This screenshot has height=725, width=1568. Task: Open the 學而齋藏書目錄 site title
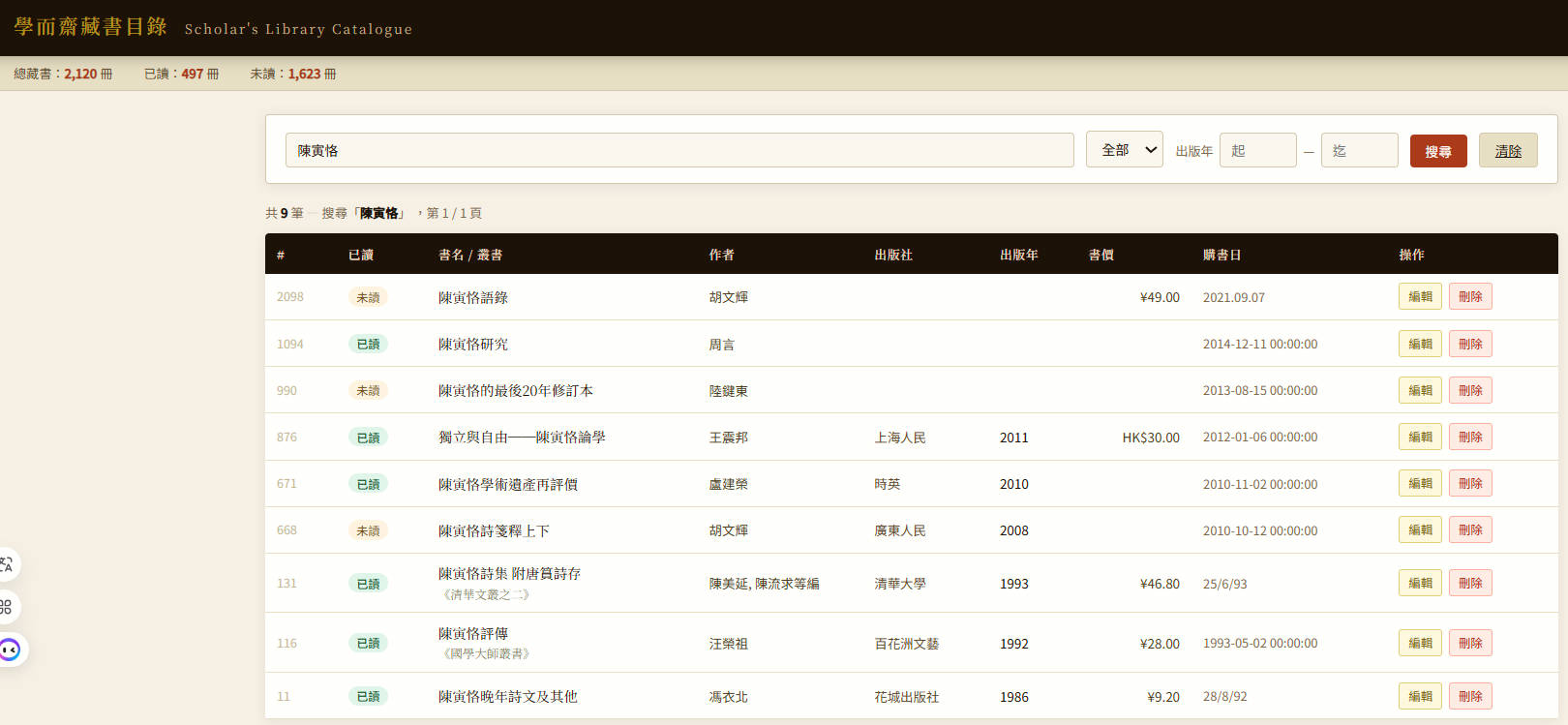point(91,27)
